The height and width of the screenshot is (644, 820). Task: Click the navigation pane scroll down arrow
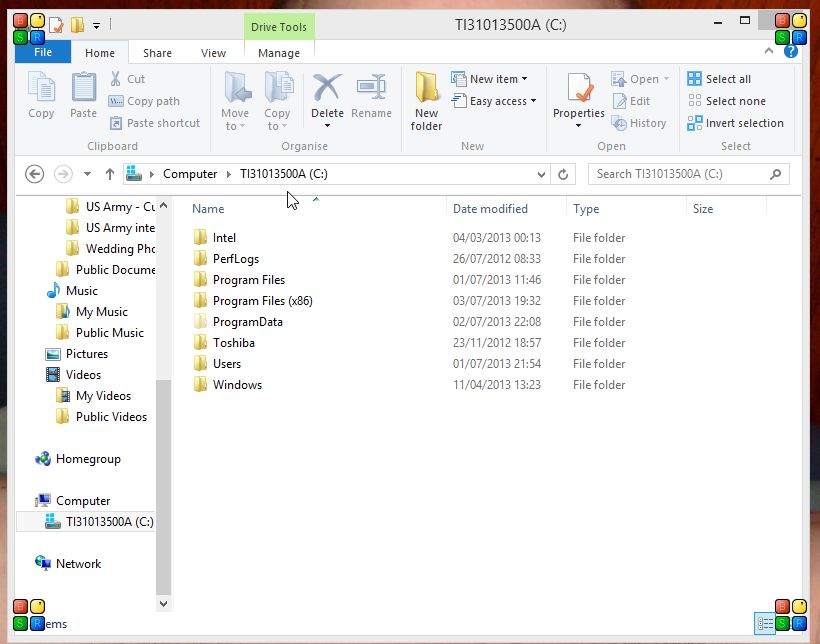[163, 604]
